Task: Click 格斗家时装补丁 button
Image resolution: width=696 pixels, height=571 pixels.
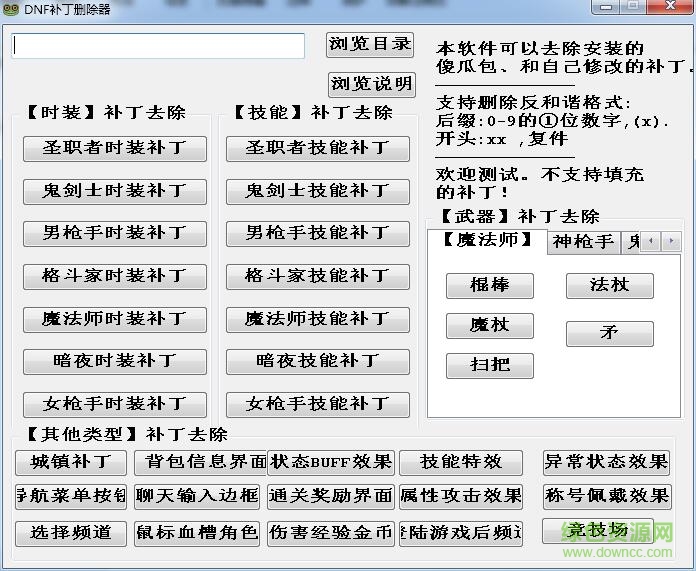Action: 115,277
